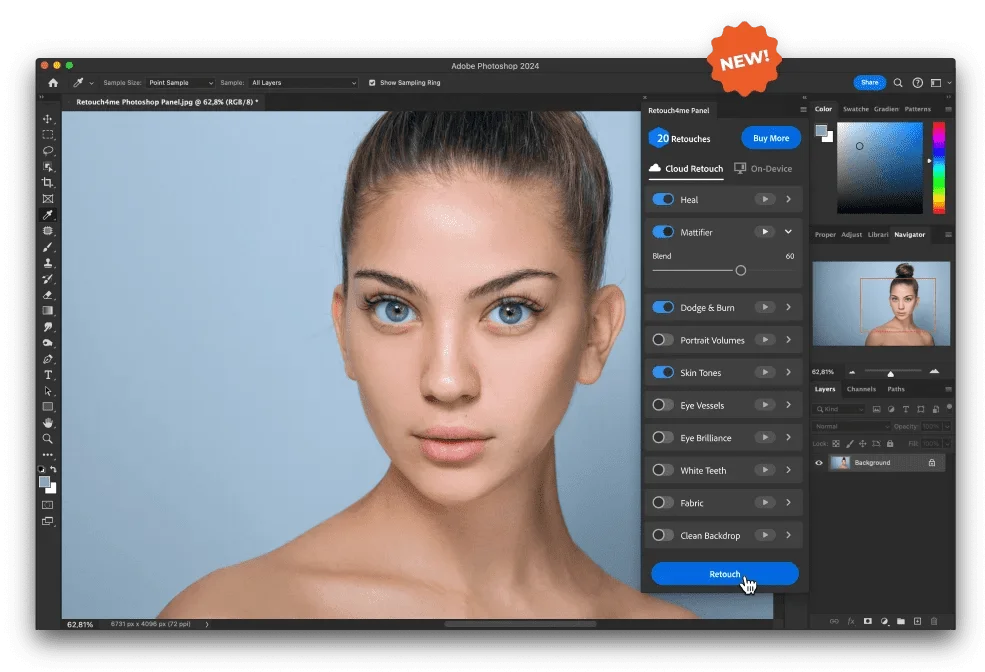985x672 pixels.
Task: Enable the White Teeth toggle
Action: point(662,470)
